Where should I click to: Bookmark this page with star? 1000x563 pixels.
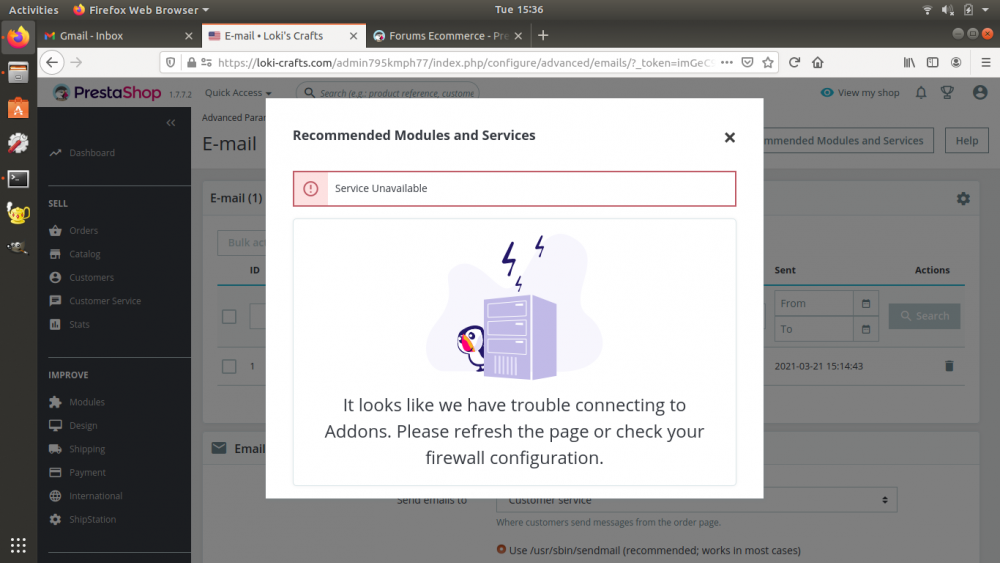click(x=768, y=62)
